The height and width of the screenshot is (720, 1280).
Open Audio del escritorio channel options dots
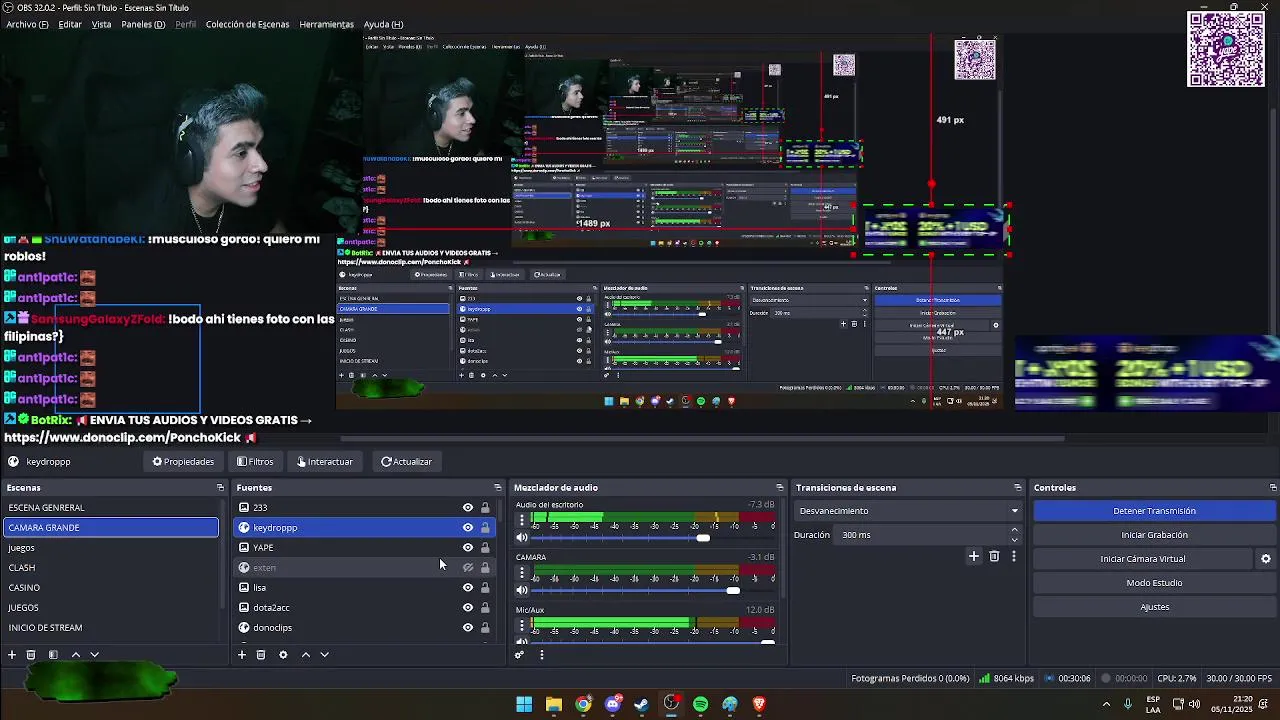tap(521, 521)
